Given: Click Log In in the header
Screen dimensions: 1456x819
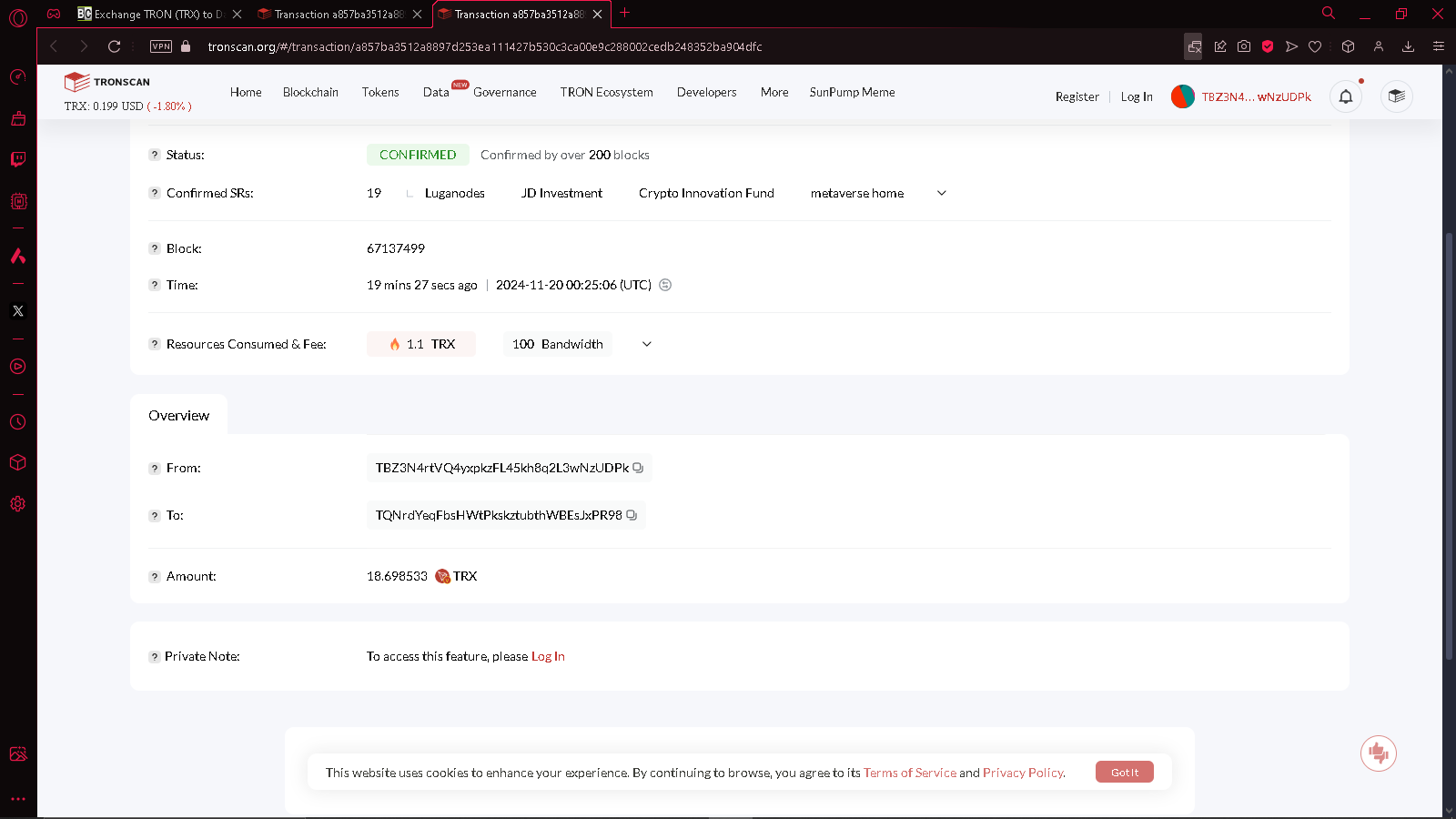Looking at the screenshot, I should click(1137, 96).
